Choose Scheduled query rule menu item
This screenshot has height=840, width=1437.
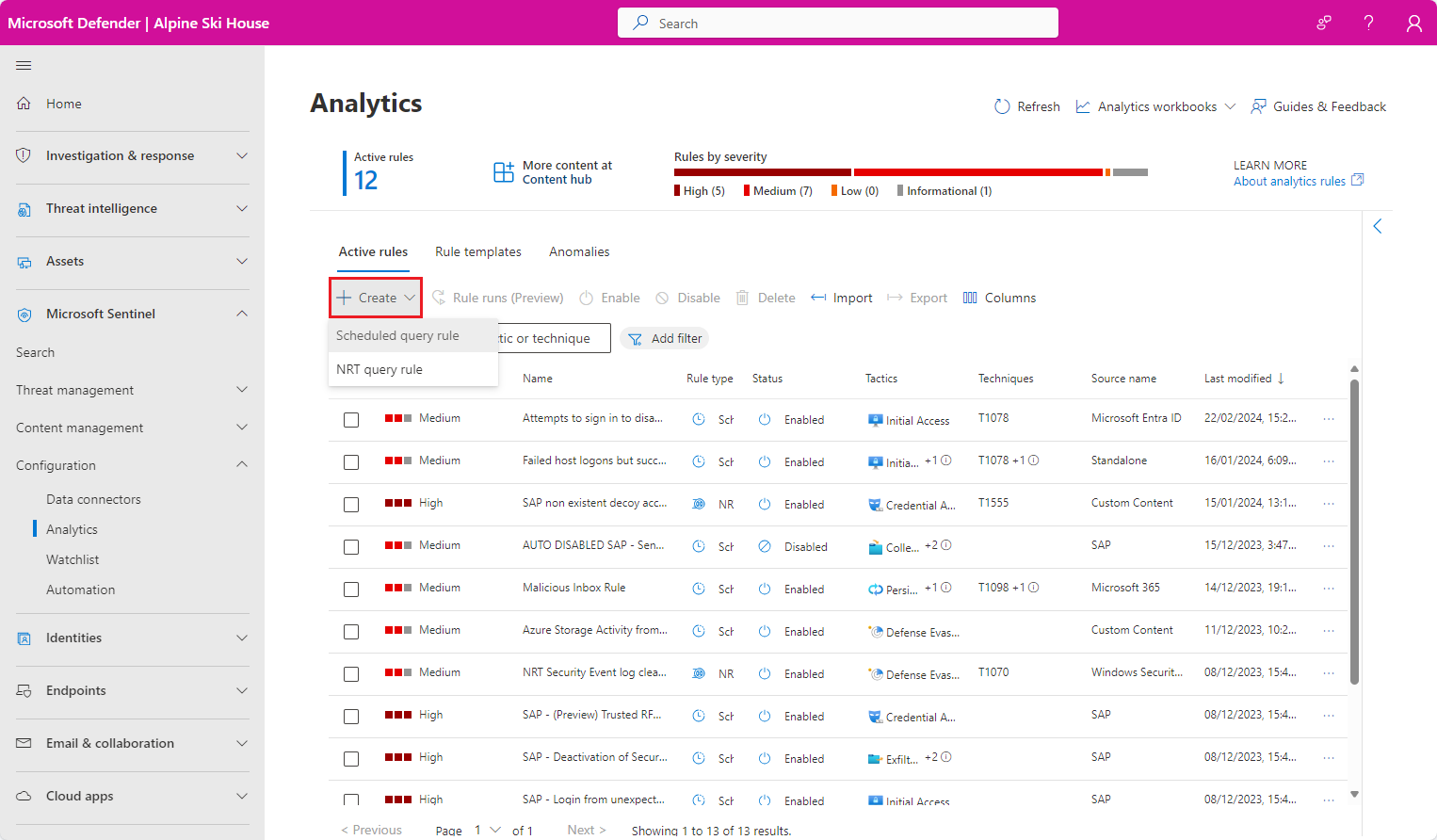[x=413, y=335]
